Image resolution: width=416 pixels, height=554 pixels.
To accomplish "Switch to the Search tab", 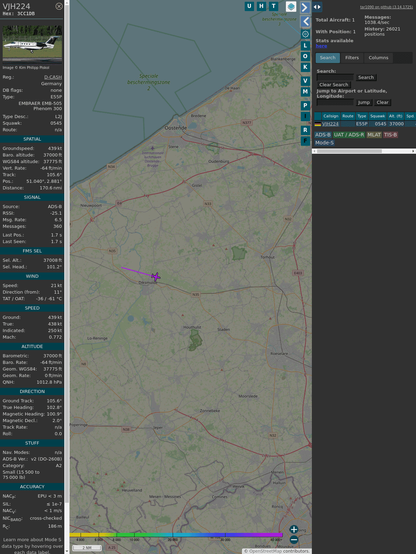I will (328, 58).
